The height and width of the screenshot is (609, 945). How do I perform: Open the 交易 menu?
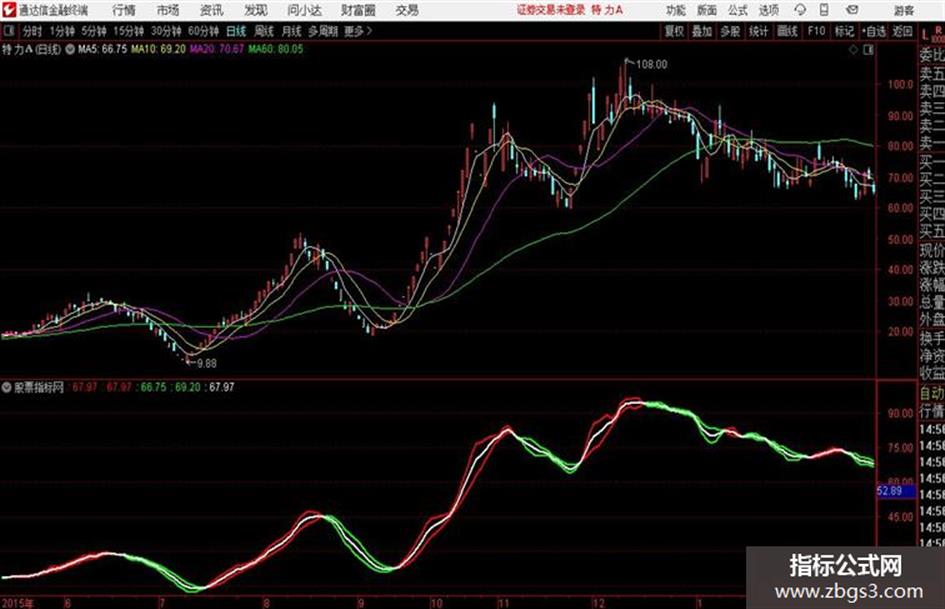[407, 10]
